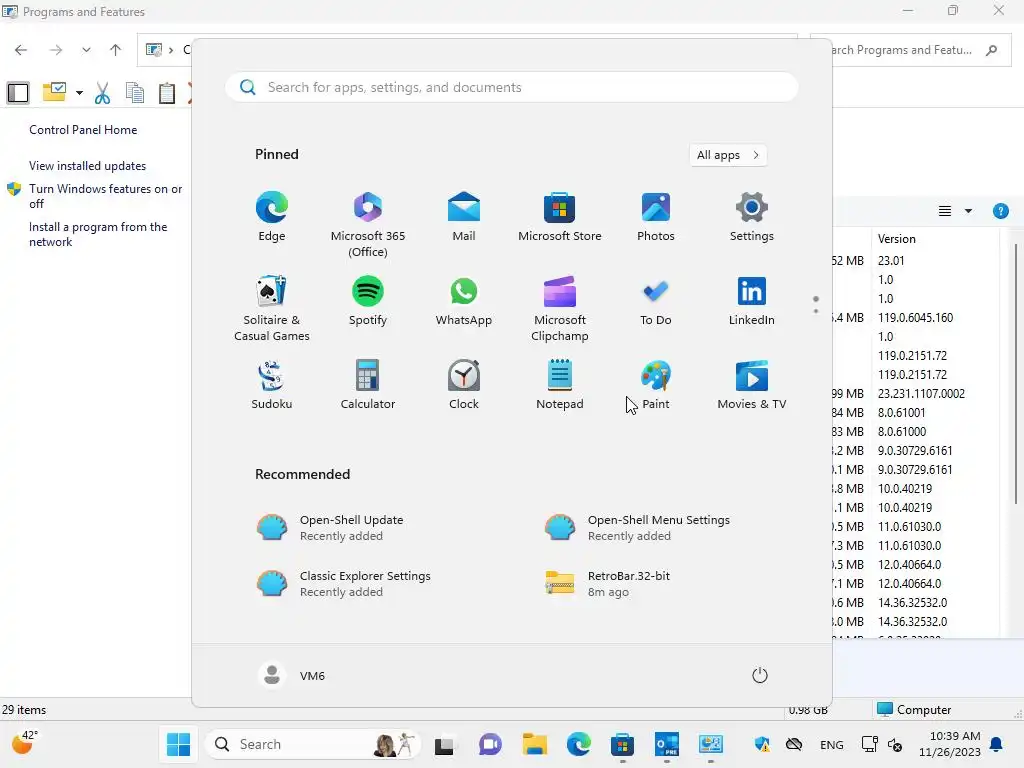1024x768 pixels.
Task: Click the power button in Start menu
Action: [x=760, y=675]
